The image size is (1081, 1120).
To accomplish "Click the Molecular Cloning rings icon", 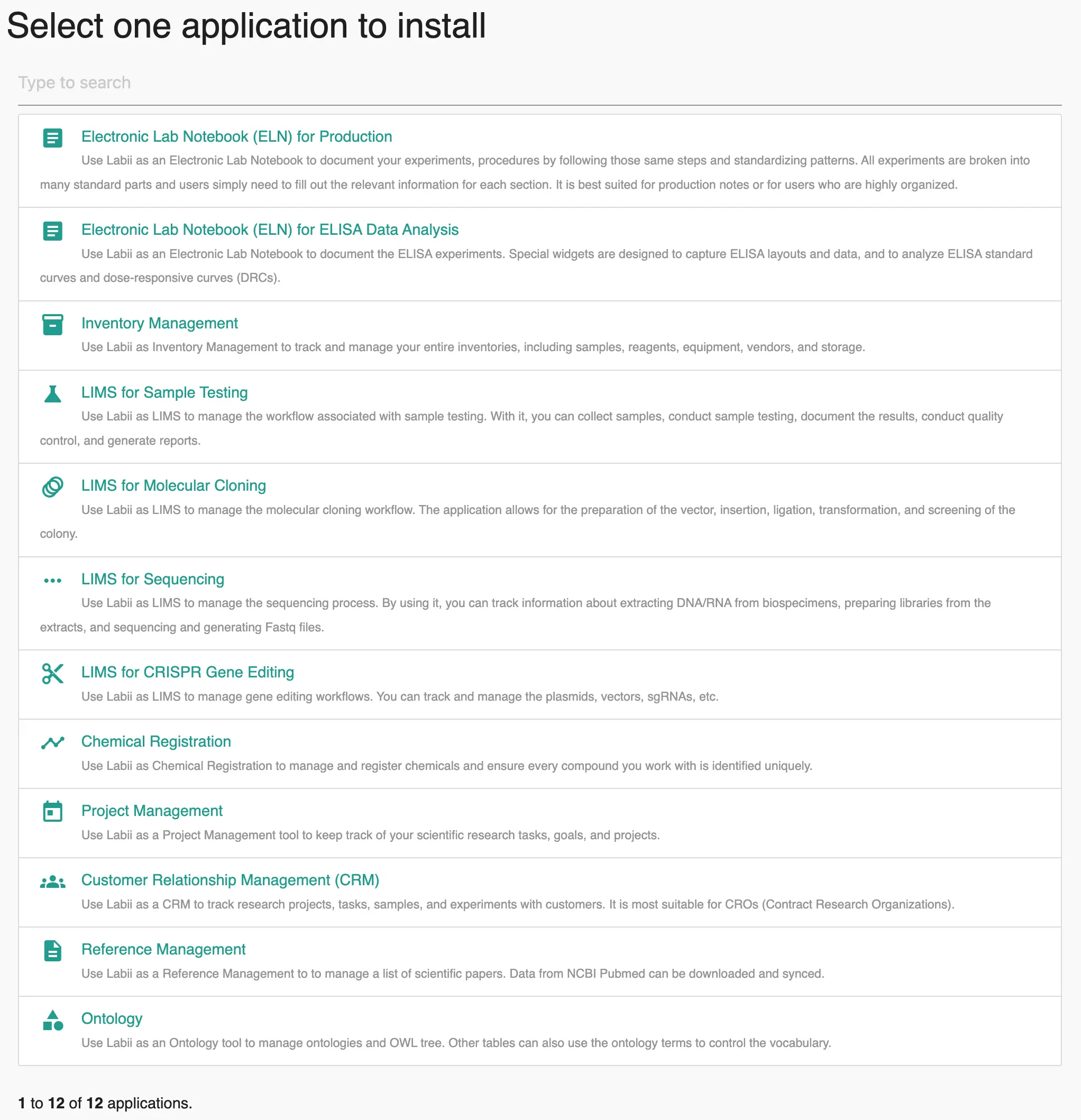I will pos(52,487).
